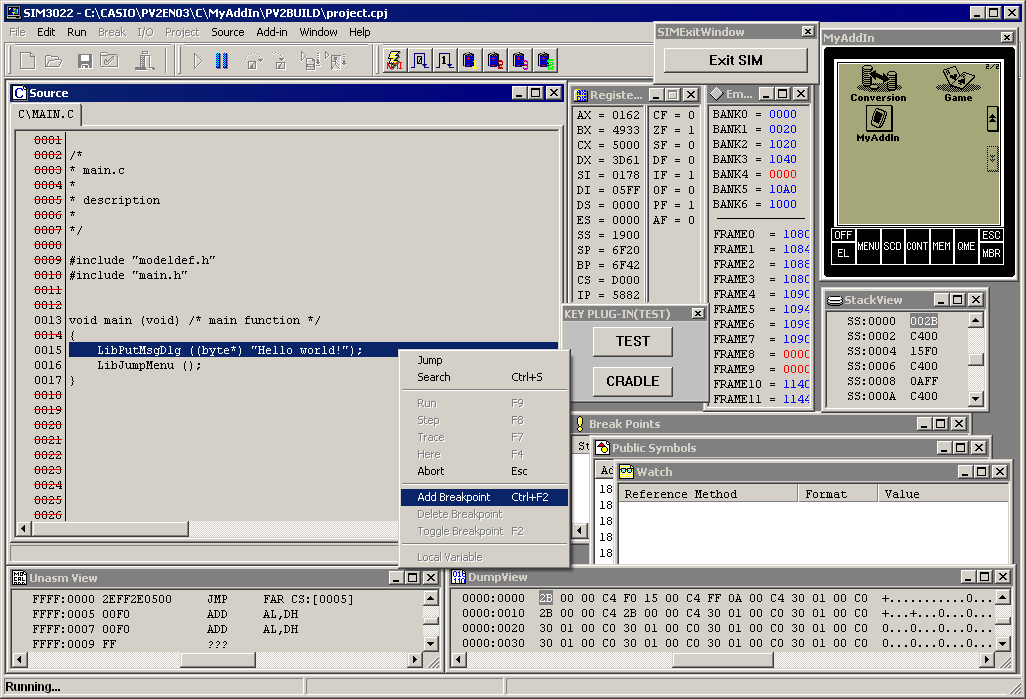Click the signal 1 waveform toolbar icon
Screen dimensions: 1026x699
pos(445,61)
